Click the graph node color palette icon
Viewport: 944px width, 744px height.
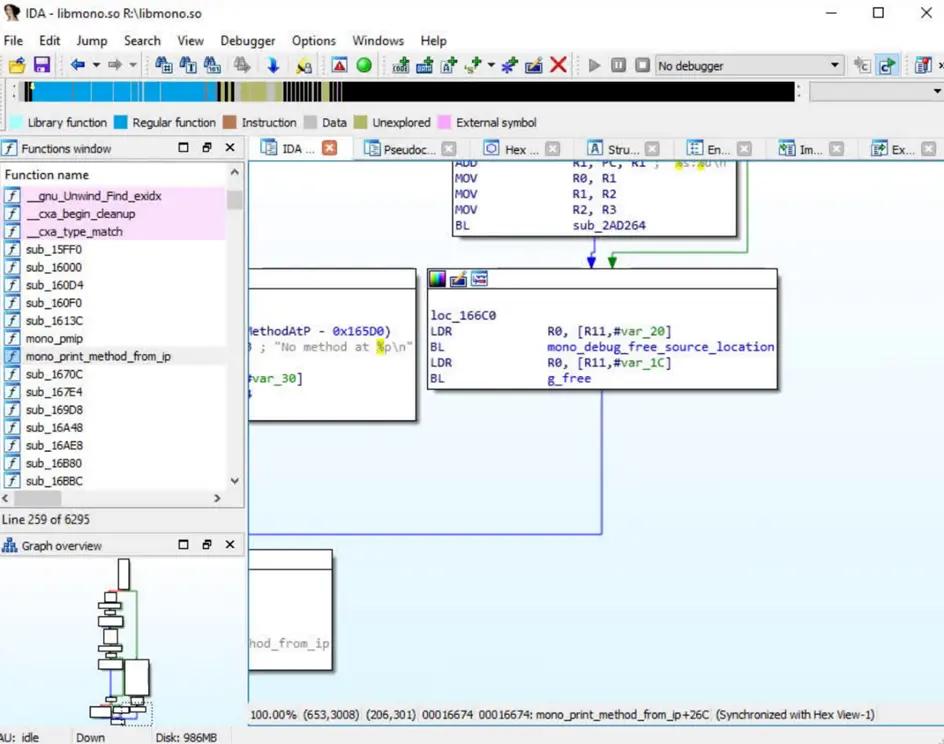(x=437, y=279)
